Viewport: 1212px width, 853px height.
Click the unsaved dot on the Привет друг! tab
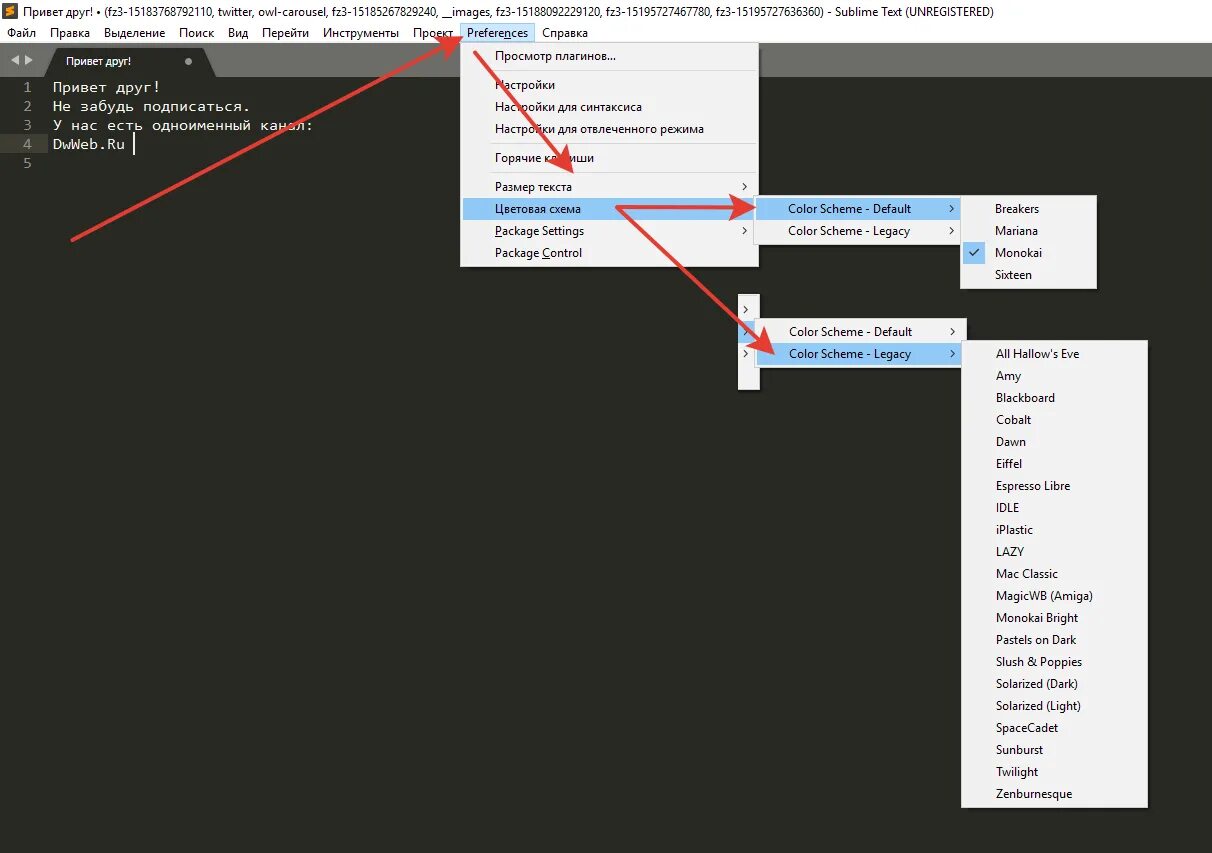pos(188,61)
